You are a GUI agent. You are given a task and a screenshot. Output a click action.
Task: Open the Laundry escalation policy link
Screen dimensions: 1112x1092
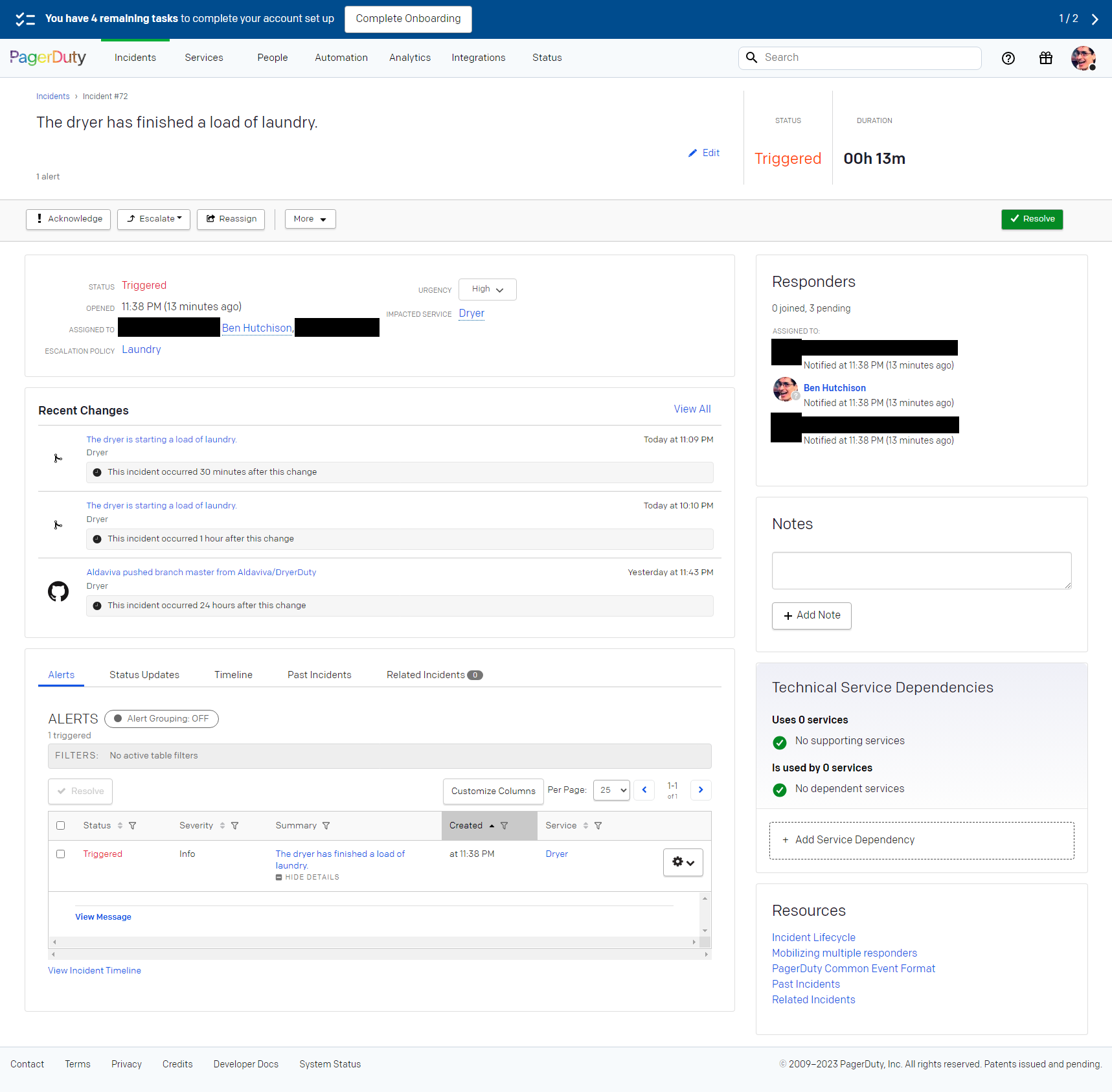point(141,350)
